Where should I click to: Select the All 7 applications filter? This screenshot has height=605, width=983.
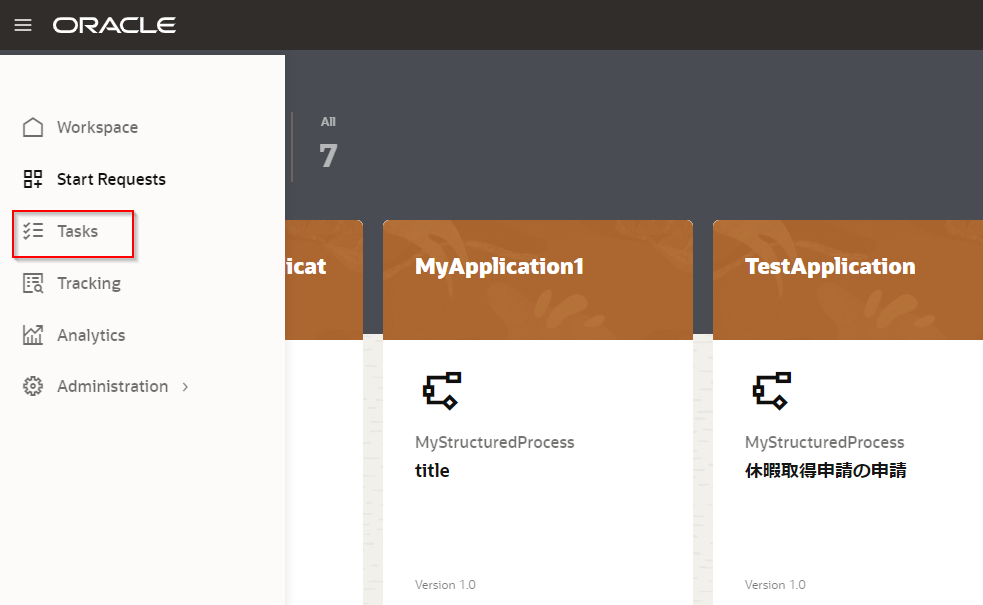[x=328, y=144]
